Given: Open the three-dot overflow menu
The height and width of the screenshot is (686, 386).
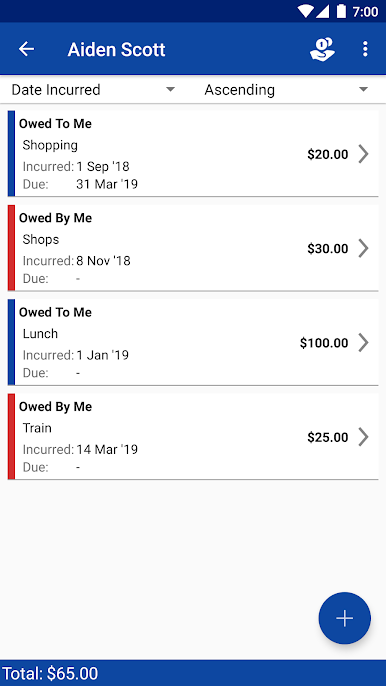Looking at the screenshot, I should (365, 49).
